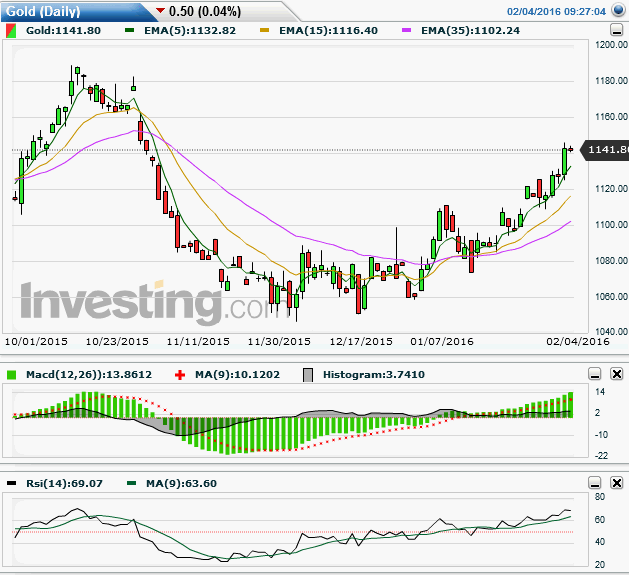Click the red cross MA(9) MACD legend icon
629x575 pixels.
point(180,375)
